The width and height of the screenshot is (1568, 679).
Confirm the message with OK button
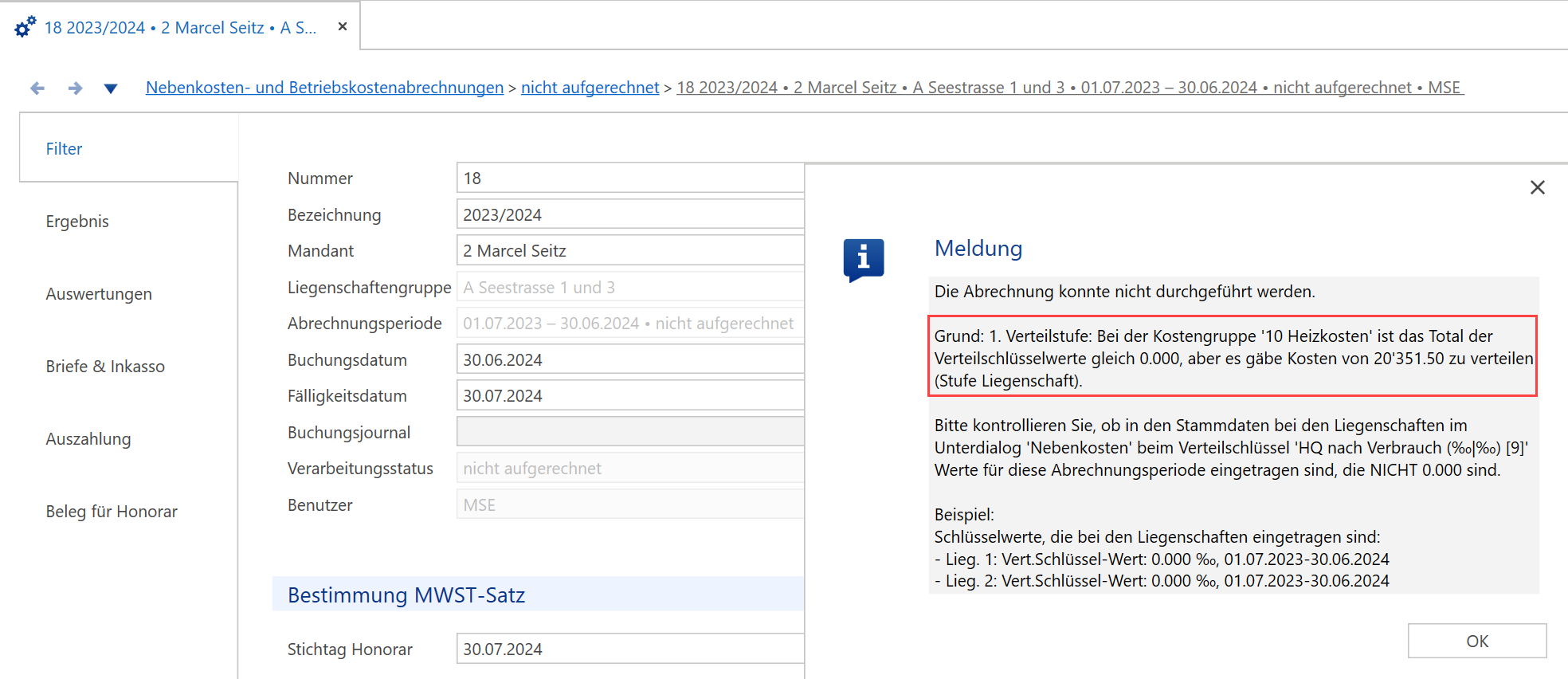pyautogui.click(x=1477, y=641)
